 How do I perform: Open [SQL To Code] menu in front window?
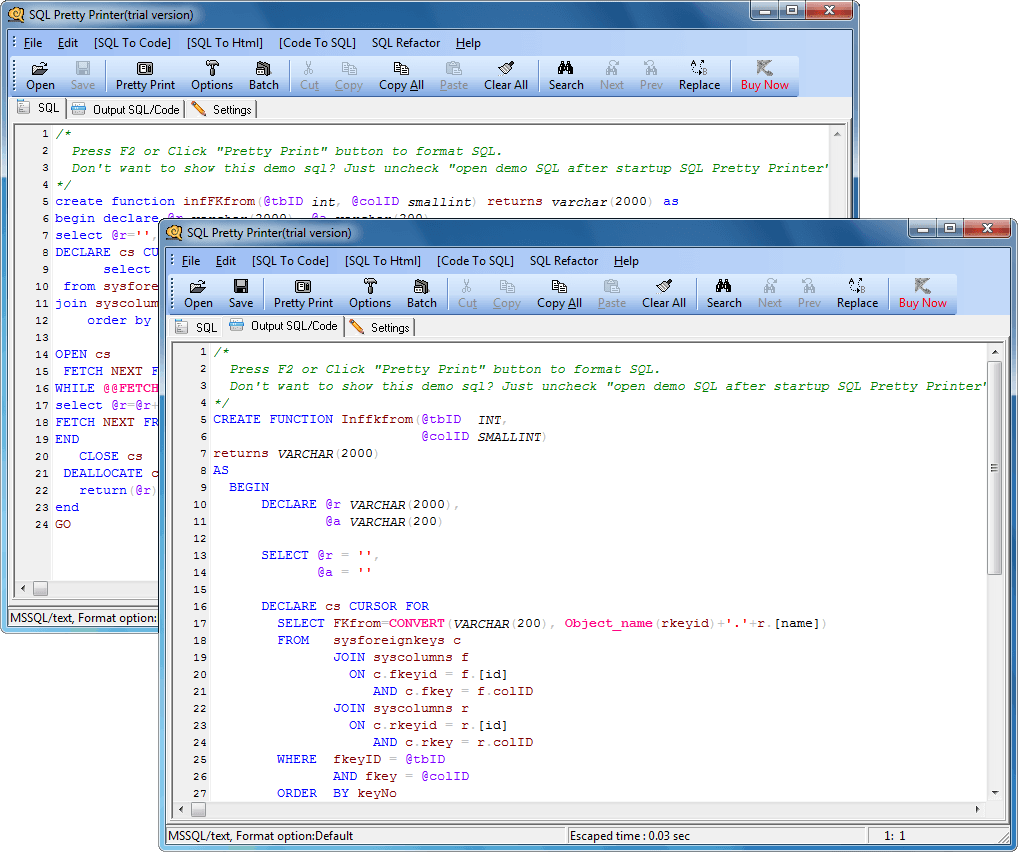pyautogui.click(x=290, y=261)
